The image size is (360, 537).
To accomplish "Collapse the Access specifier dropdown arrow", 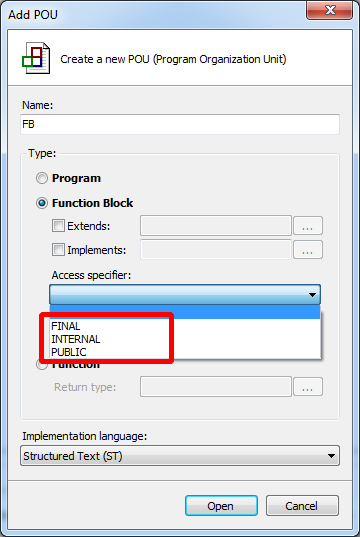I will point(312,295).
